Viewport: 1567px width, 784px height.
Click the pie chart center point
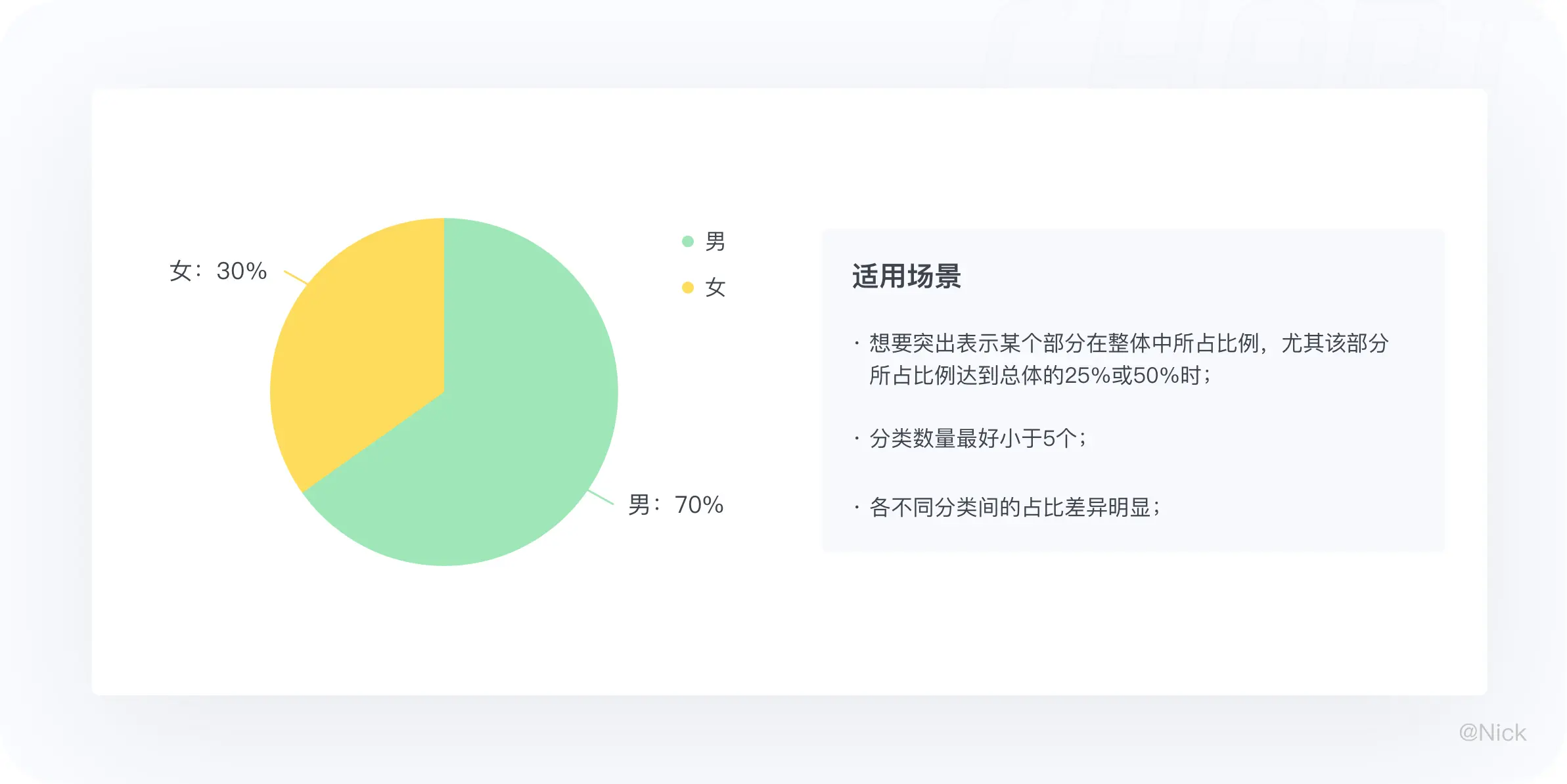(x=444, y=391)
